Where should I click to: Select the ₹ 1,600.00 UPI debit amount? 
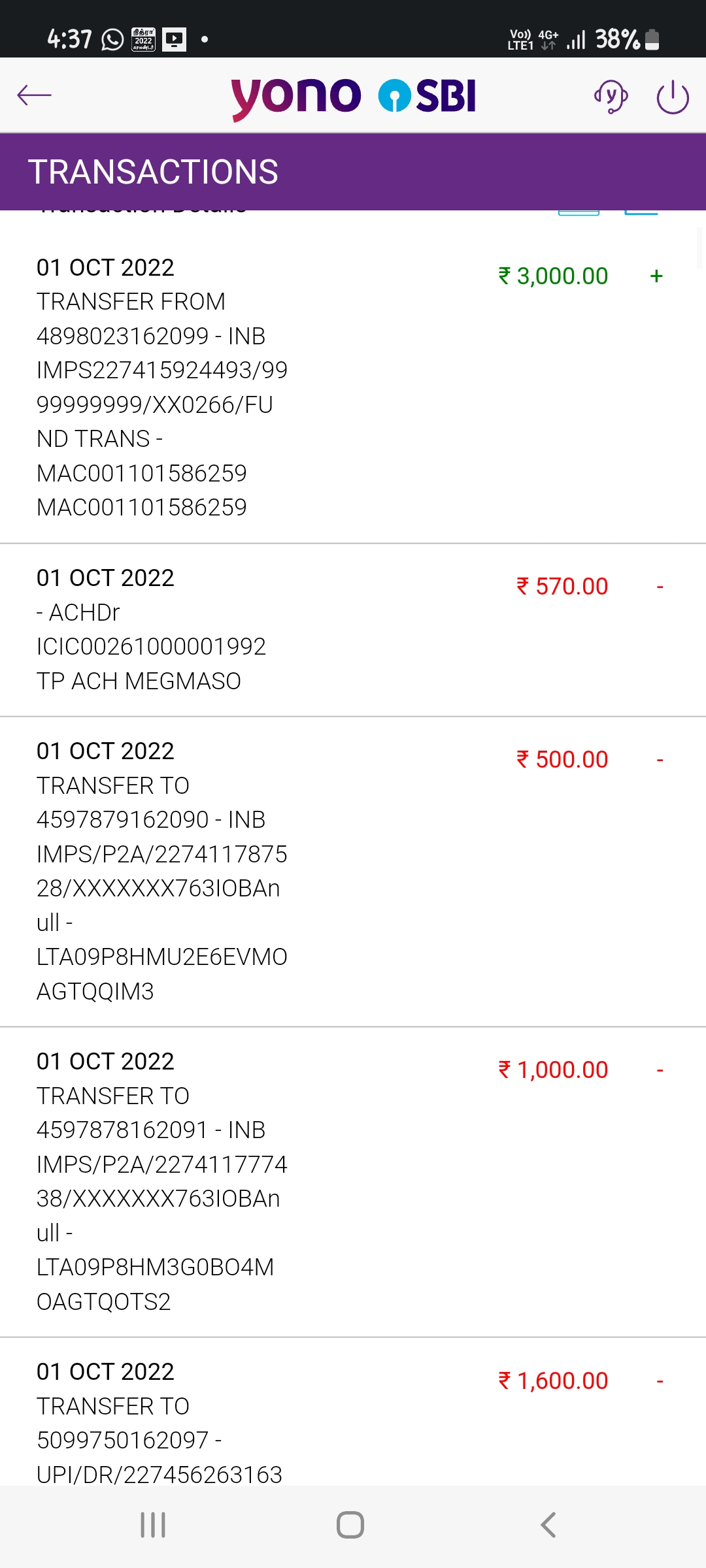(x=553, y=1380)
